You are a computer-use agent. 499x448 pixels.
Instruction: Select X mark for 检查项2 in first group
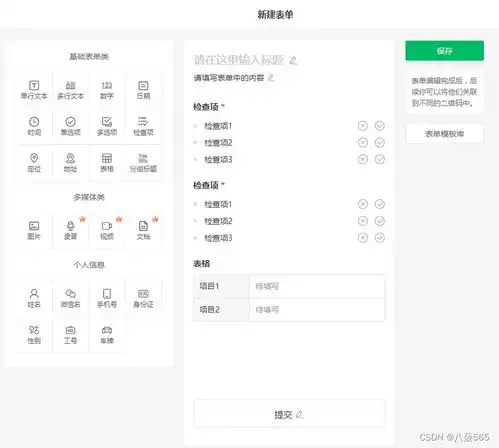click(363, 143)
